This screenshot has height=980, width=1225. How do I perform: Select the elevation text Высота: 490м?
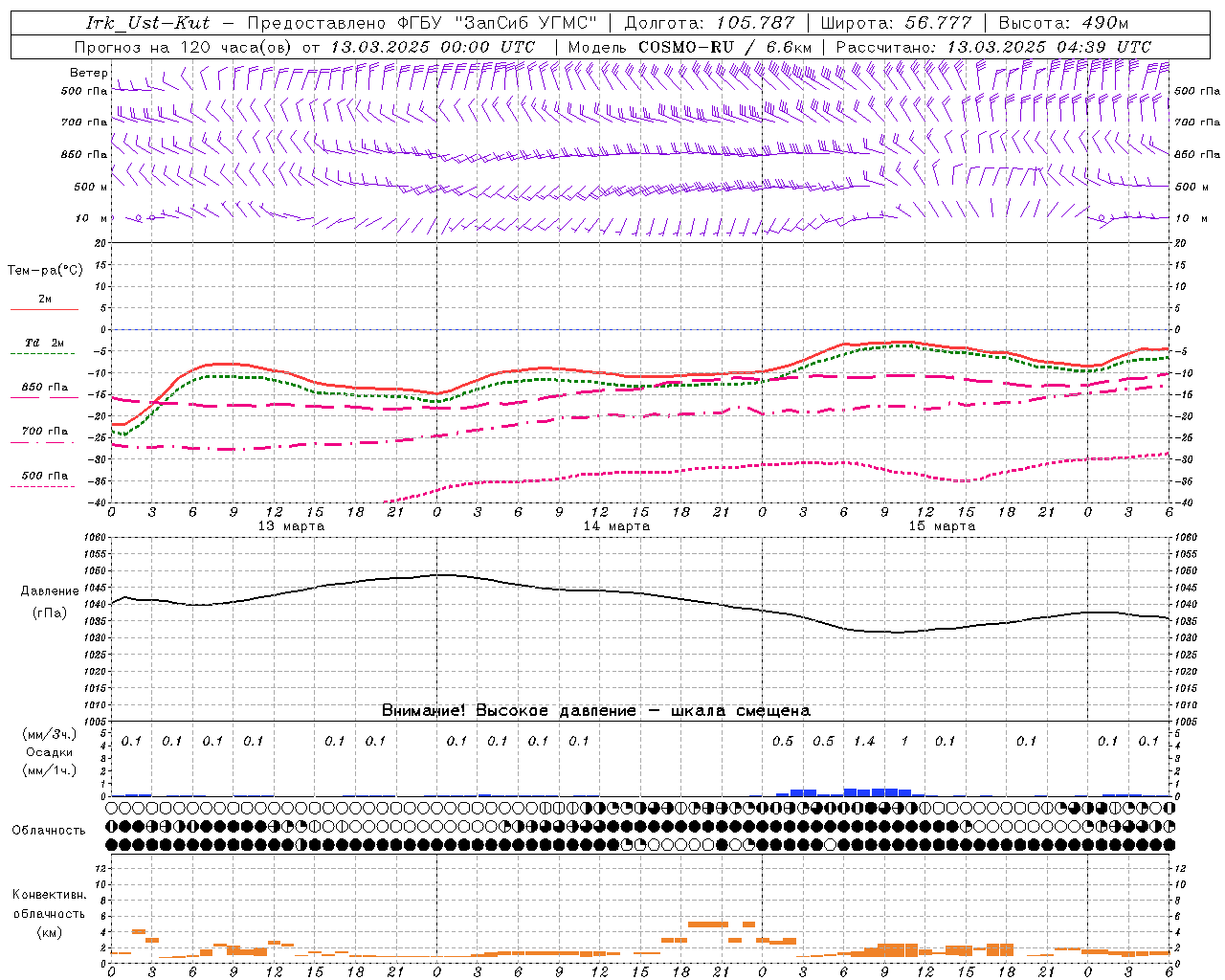click(x=1063, y=23)
